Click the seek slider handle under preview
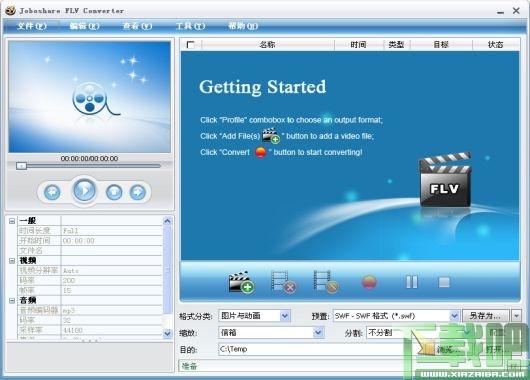Viewport: 530px width, 380px height. (22, 166)
